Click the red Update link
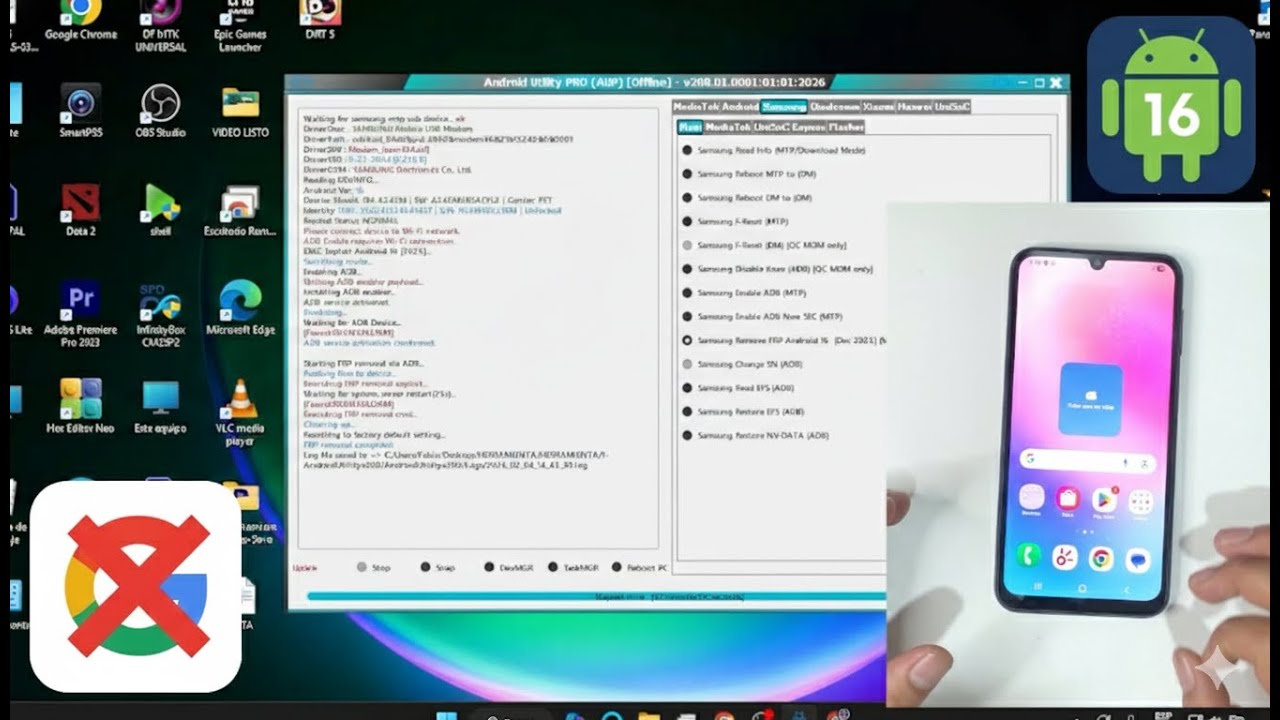The image size is (1280, 720). (304, 567)
